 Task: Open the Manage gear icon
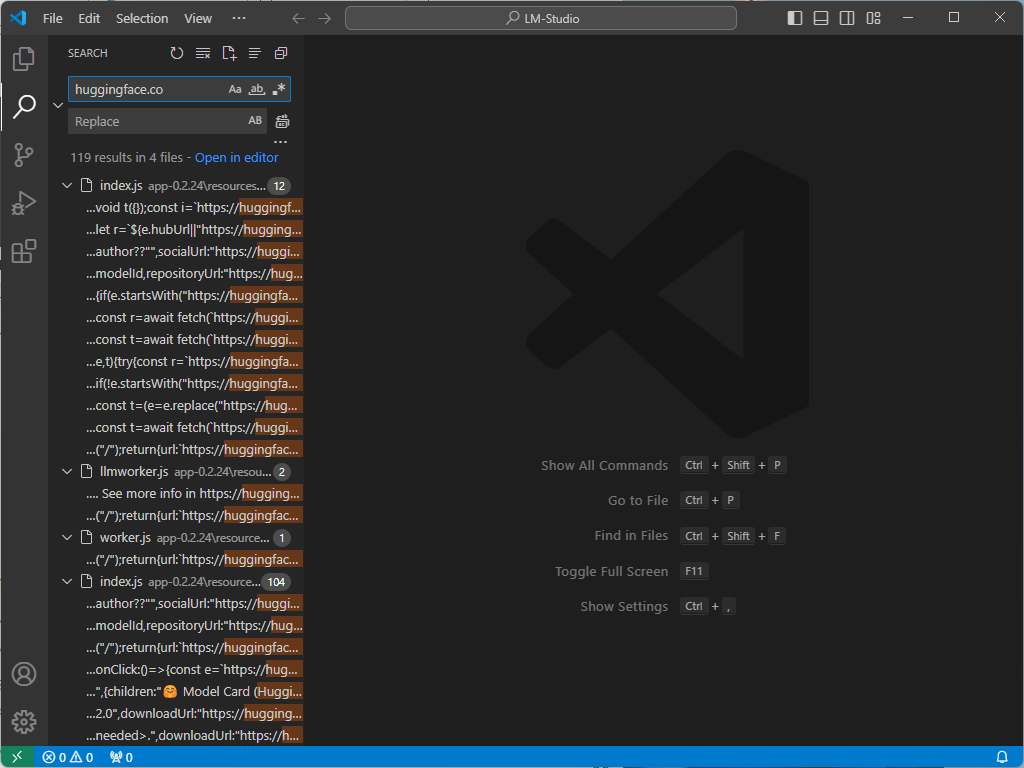pyautogui.click(x=24, y=722)
